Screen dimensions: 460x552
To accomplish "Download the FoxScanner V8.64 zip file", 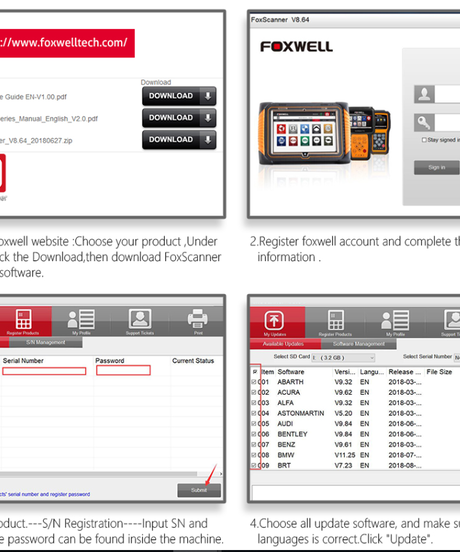I will 179,139.
